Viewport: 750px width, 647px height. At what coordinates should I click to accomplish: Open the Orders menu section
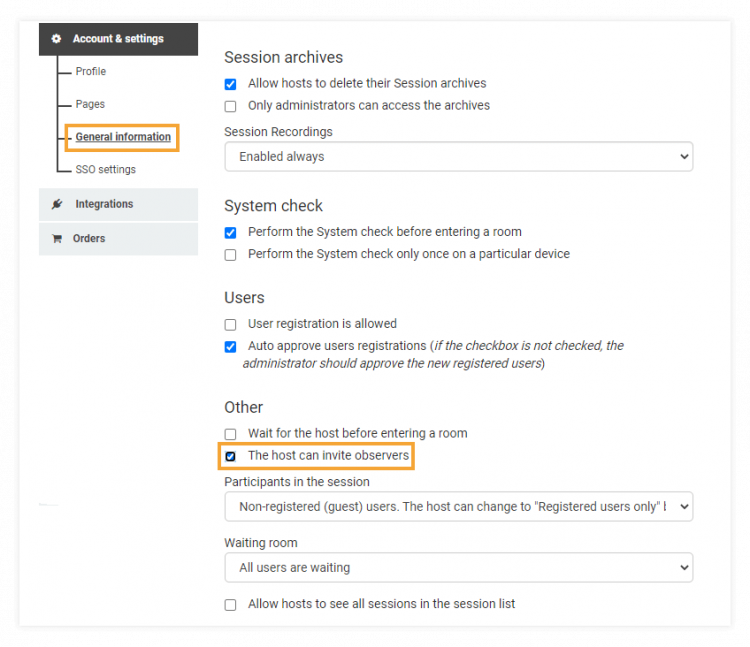pos(89,239)
